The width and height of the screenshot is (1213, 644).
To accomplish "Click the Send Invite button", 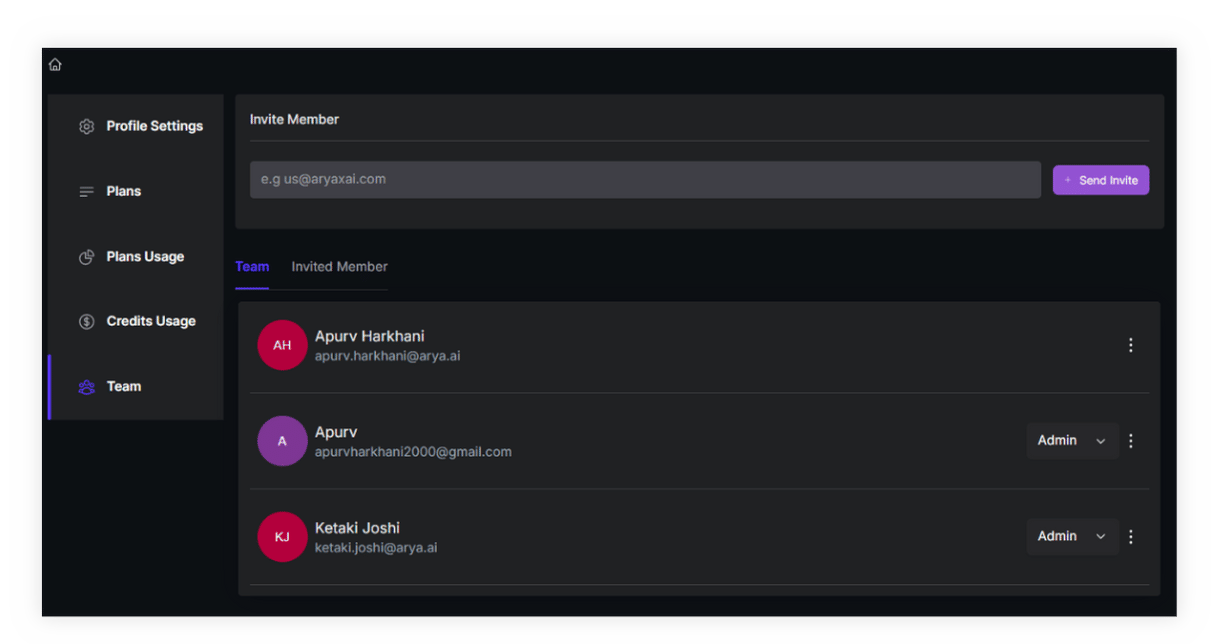I will coord(1101,180).
